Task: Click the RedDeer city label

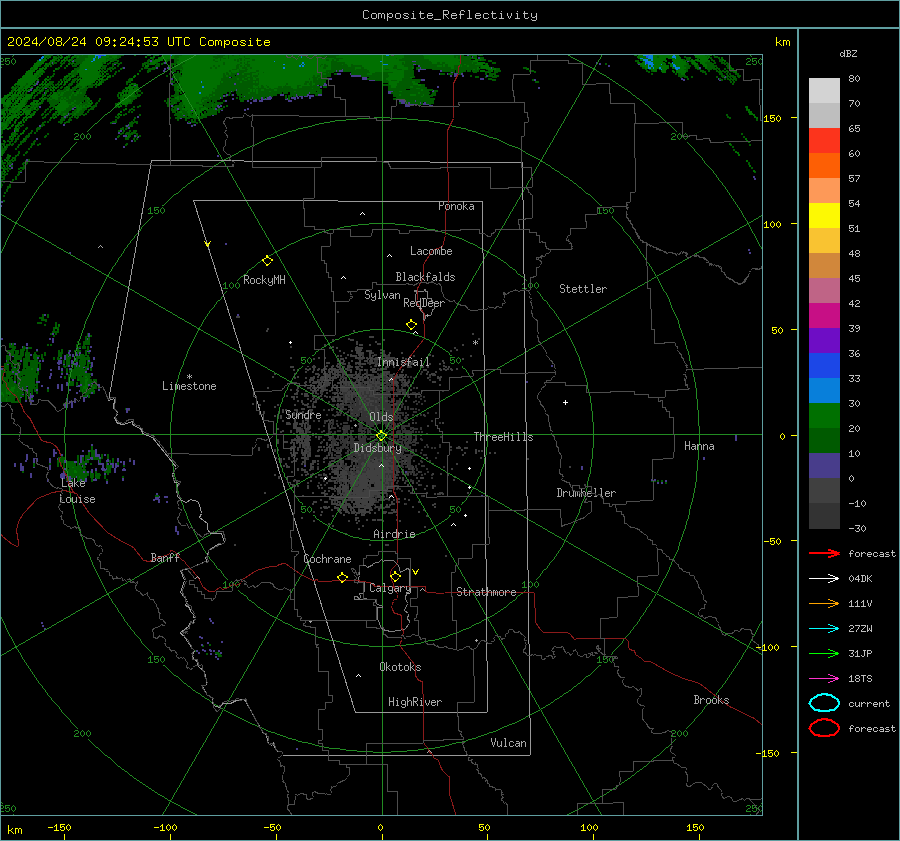Action: pyautogui.click(x=424, y=303)
